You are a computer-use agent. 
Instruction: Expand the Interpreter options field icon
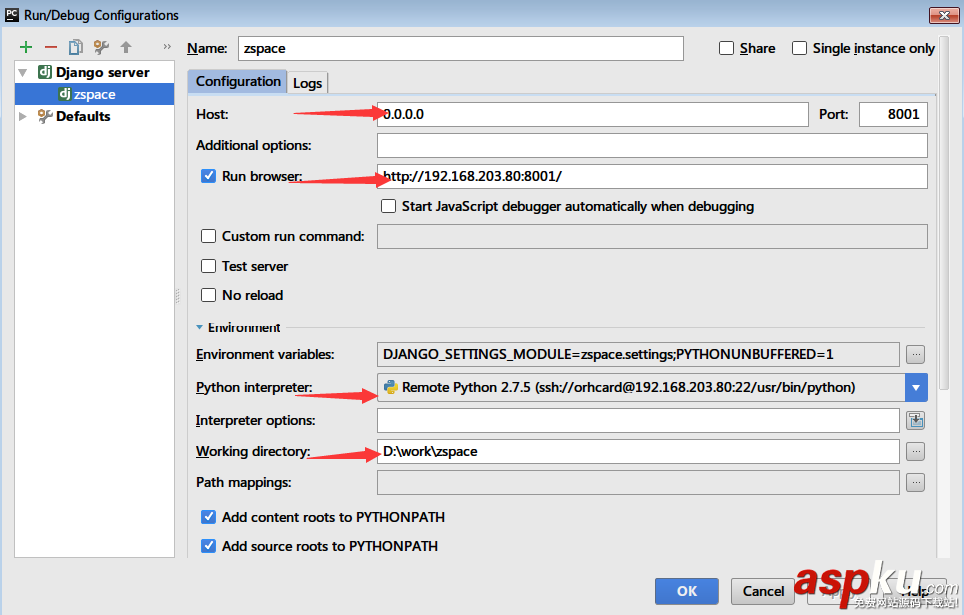[915, 421]
